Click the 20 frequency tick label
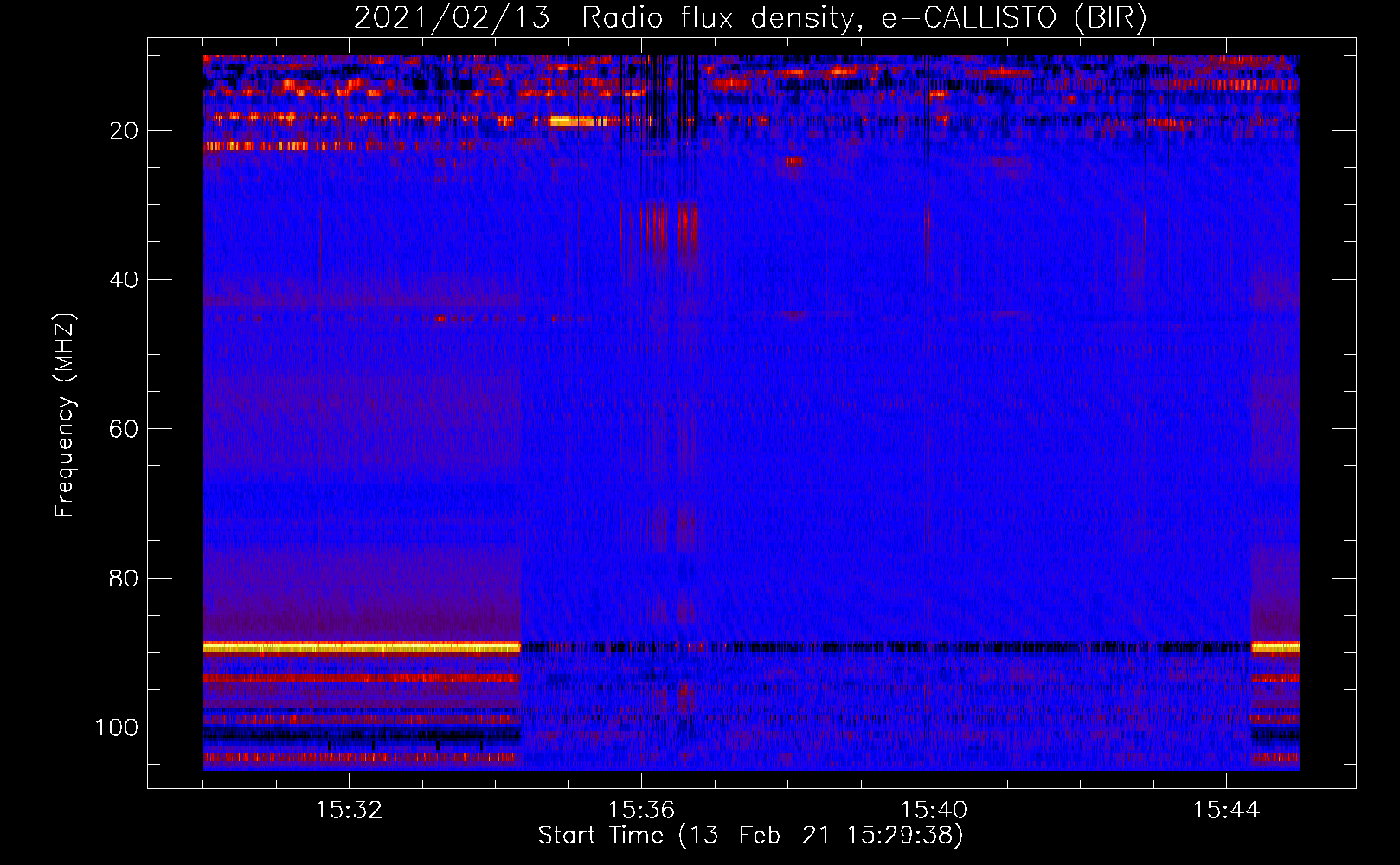This screenshot has width=1400, height=865. (125, 131)
